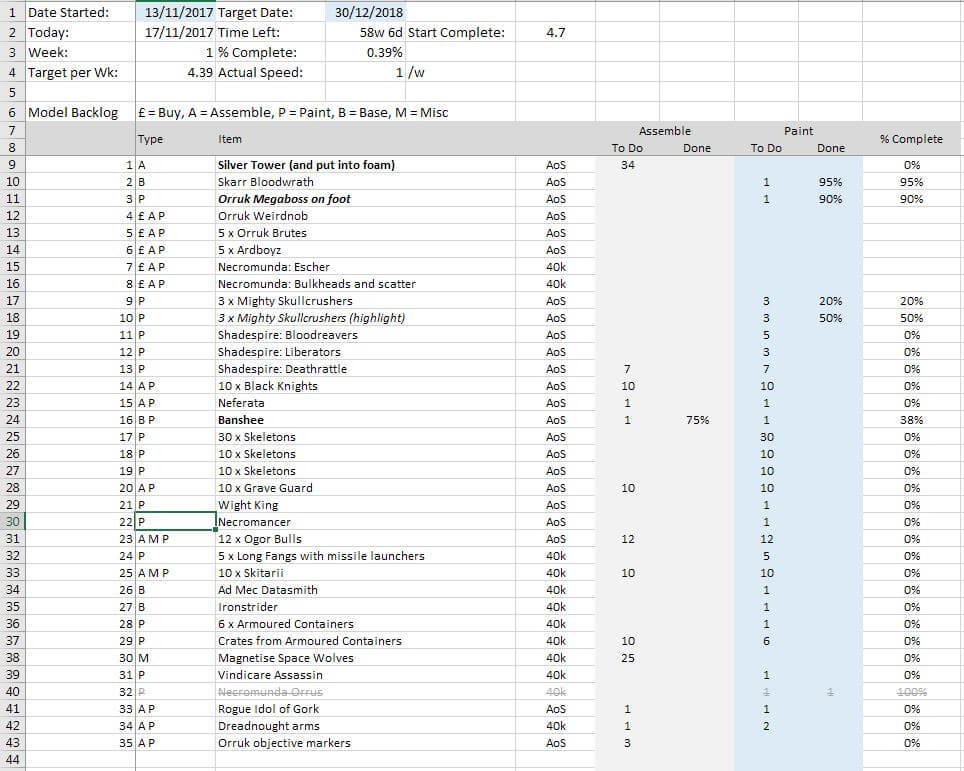
Task: Select the "Model Backlog" heading cell
Action: (x=80, y=113)
